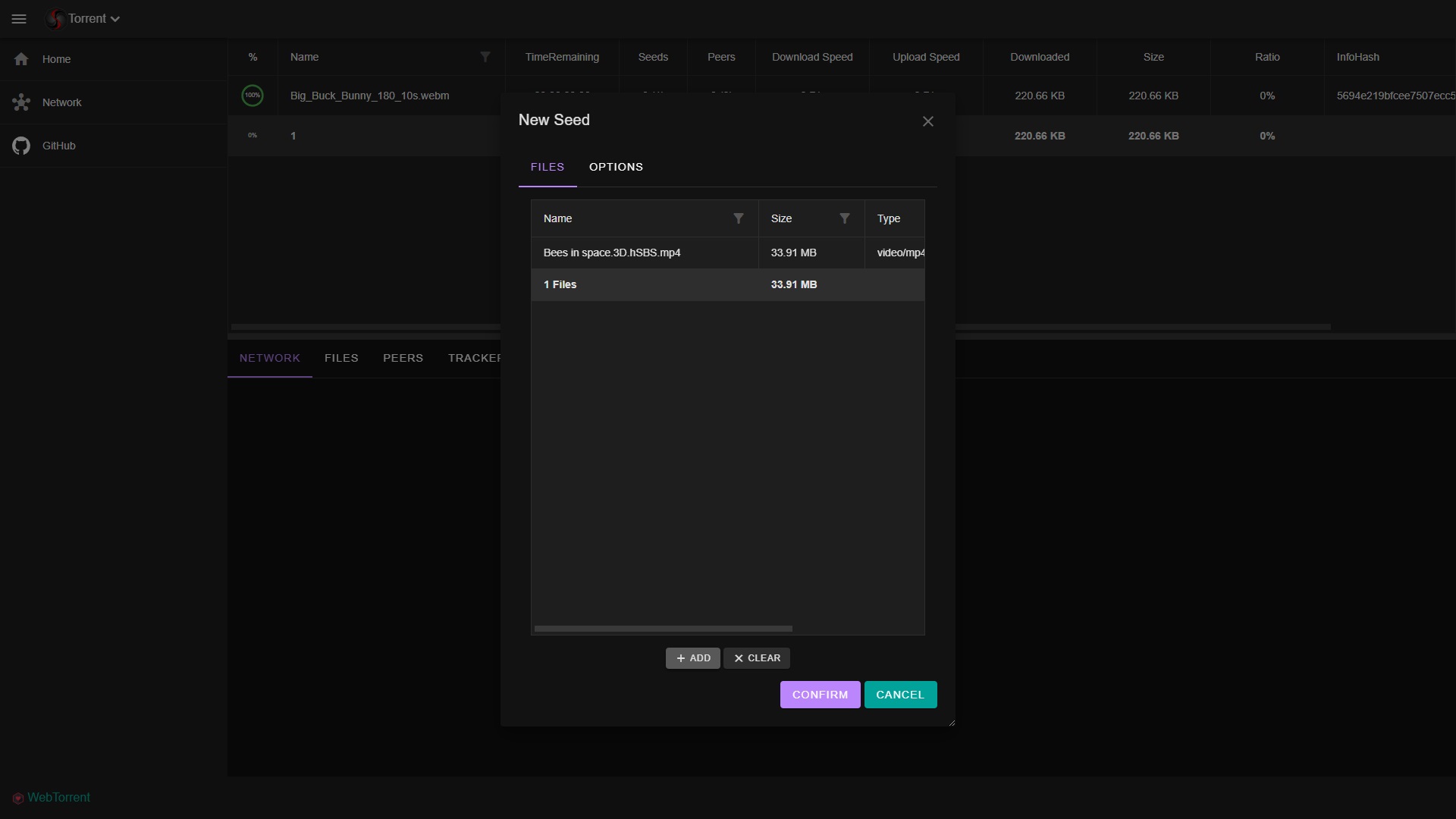1456x819 pixels.
Task: Click the Name filter icon in the dialog
Action: (x=738, y=218)
